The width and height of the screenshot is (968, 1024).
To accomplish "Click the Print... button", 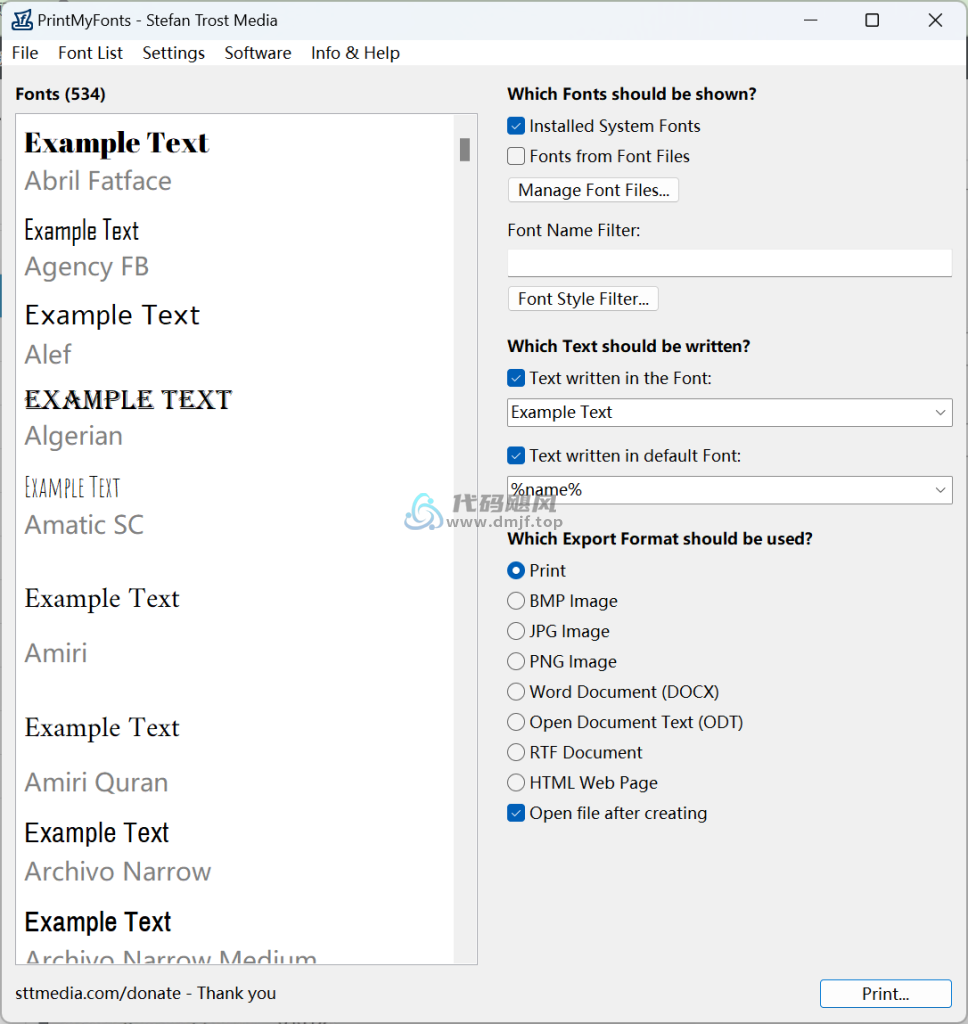I will (886, 993).
